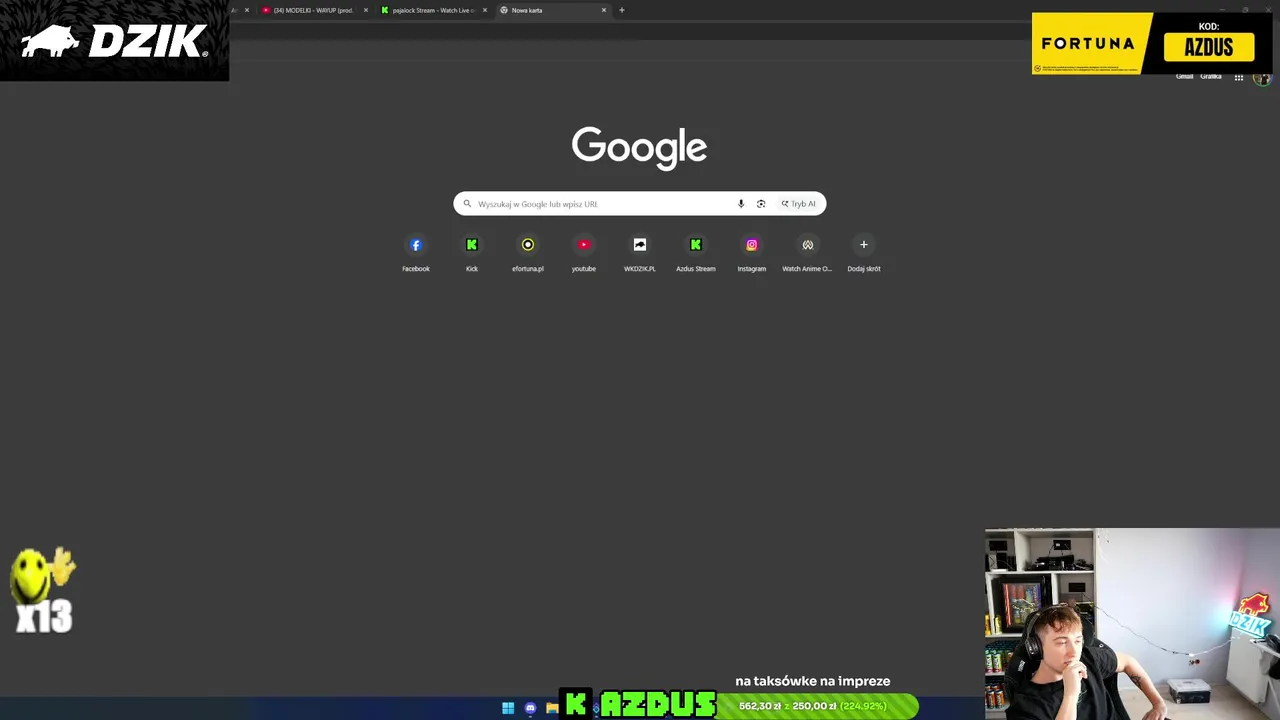Open the youtube shortcut tile
The width and height of the screenshot is (1280, 720).
584,252
